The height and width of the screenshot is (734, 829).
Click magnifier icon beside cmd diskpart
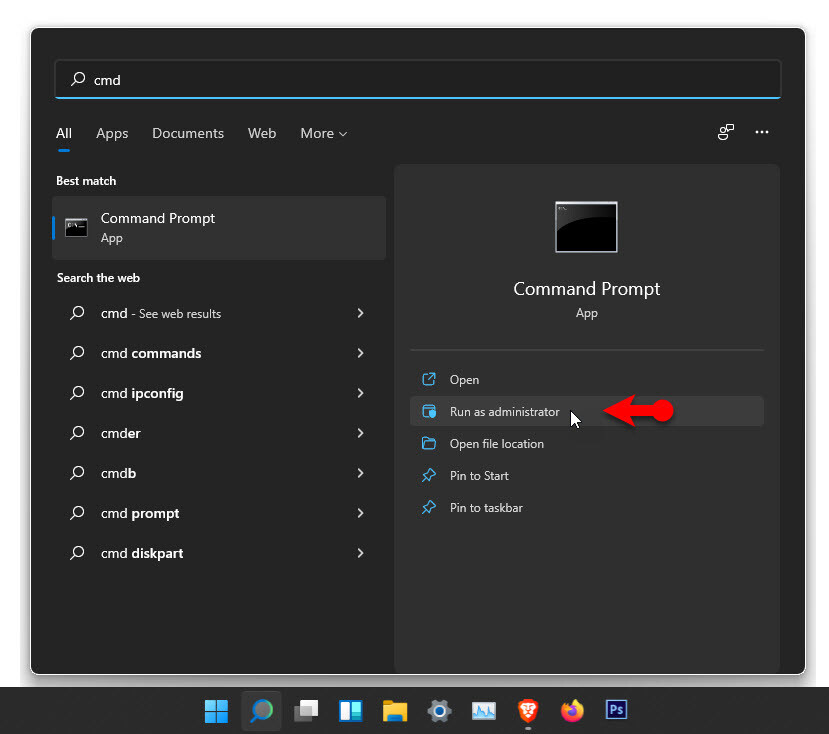(77, 553)
